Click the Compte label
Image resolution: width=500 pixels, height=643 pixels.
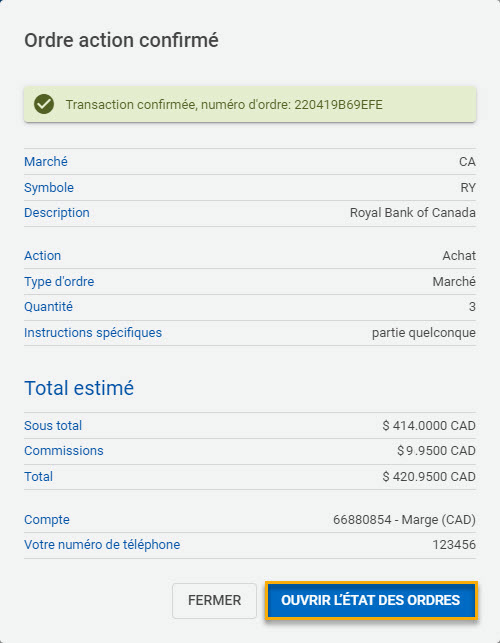point(47,520)
